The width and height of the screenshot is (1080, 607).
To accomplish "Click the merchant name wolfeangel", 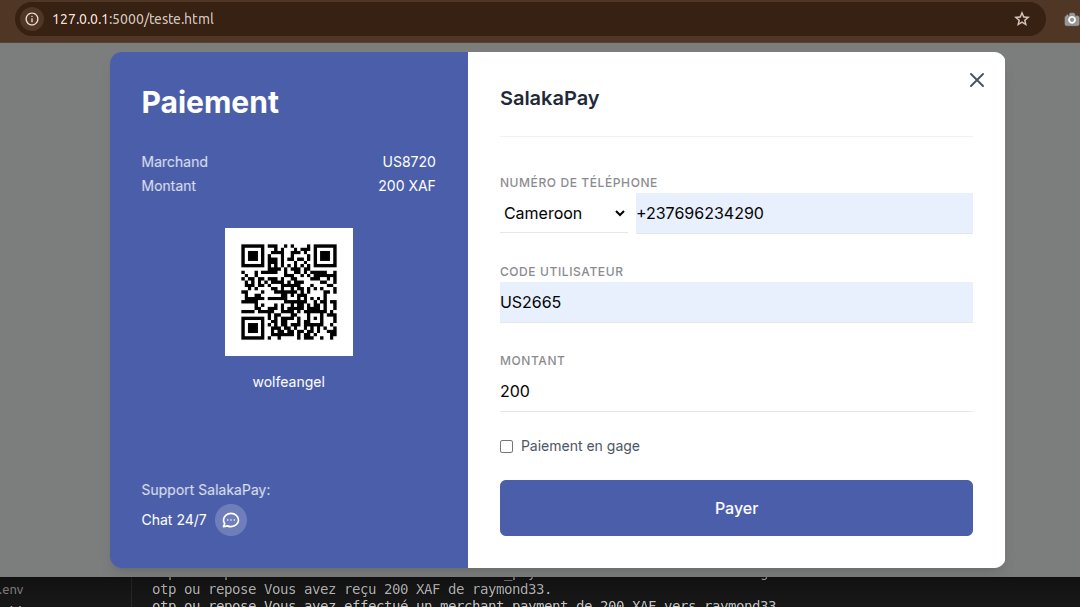I will point(289,382).
